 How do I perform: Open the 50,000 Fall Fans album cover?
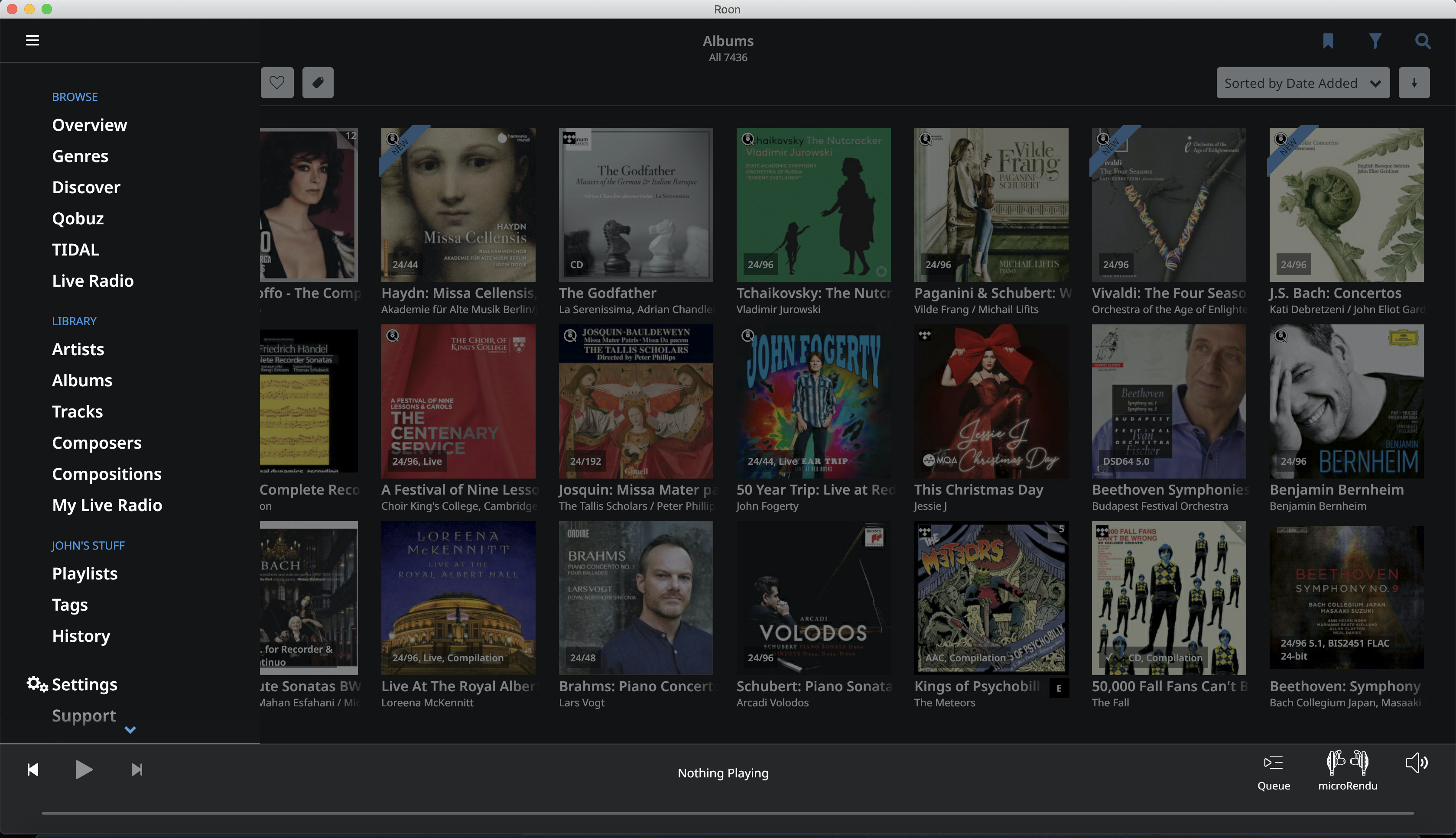(1169, 598)
